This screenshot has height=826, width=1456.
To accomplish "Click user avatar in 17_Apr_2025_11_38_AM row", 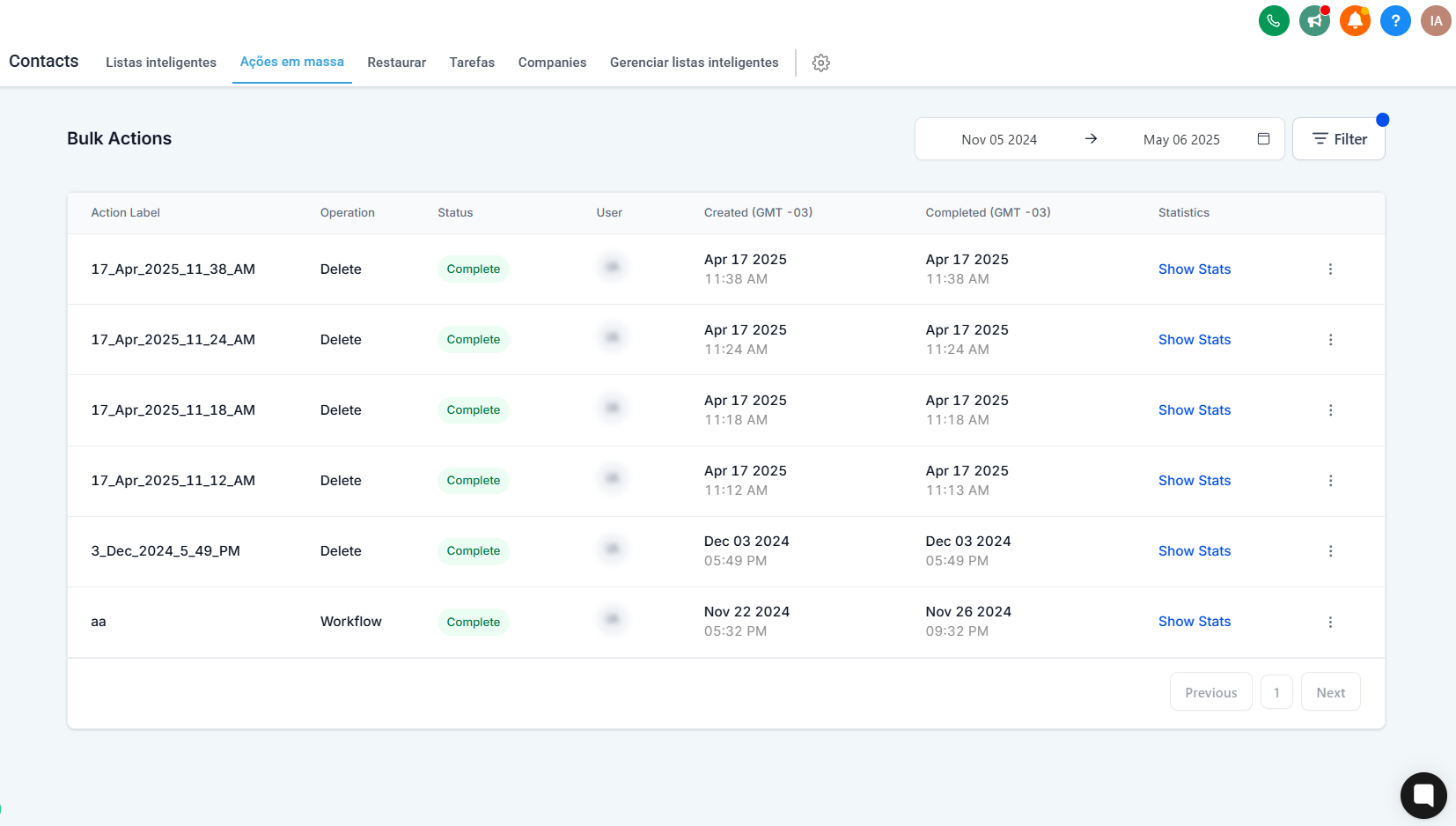I will click(612, 266).
